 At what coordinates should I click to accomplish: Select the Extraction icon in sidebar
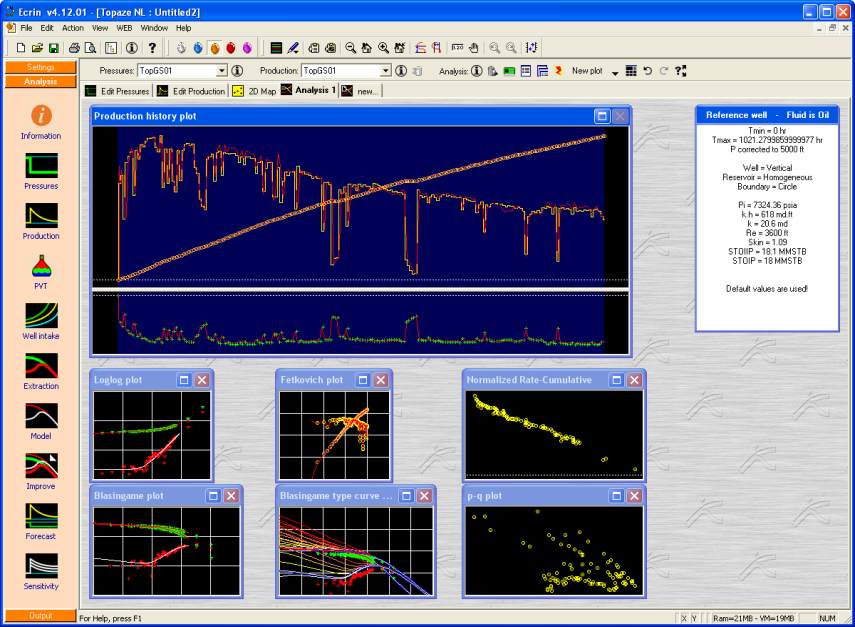(x=41, y=366)
